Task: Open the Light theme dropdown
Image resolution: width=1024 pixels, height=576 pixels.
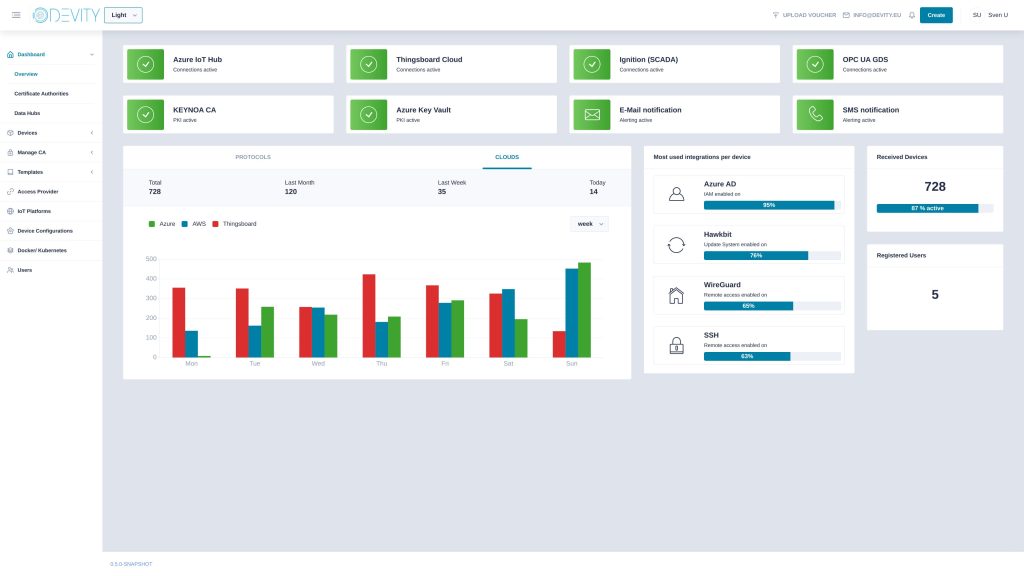Action: coord(123,15)
